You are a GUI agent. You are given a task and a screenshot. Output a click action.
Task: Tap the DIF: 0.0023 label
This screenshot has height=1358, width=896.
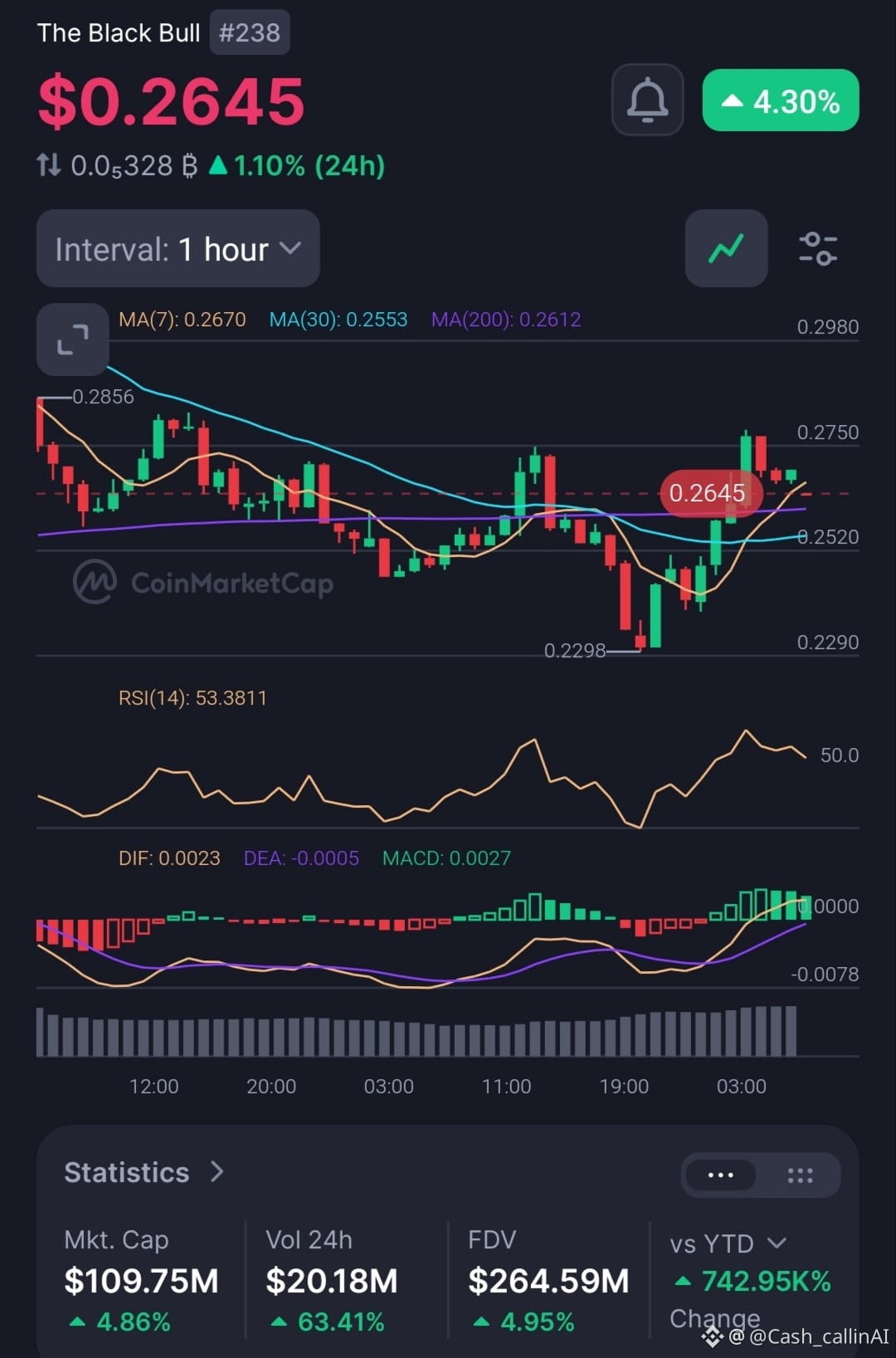click(x=169, y=858)
